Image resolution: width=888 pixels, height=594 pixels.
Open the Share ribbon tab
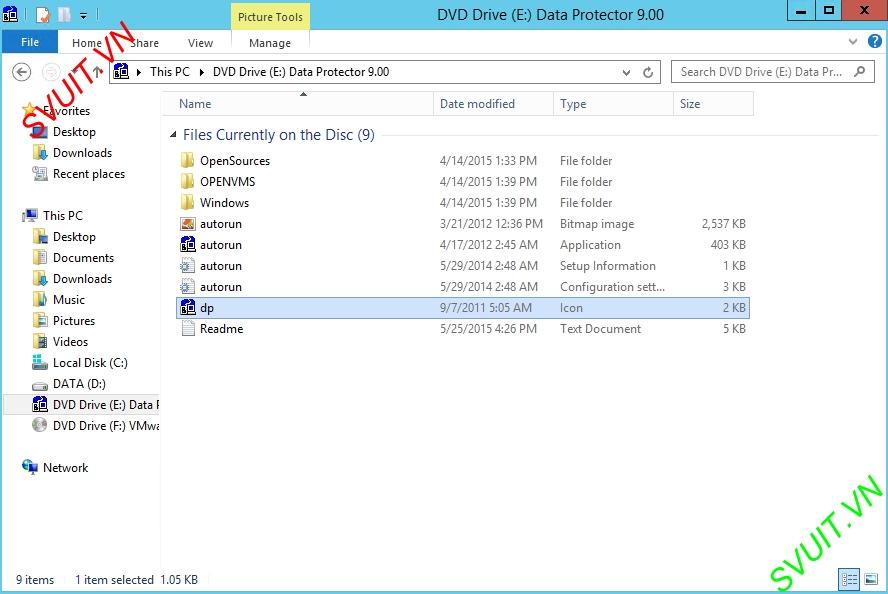click(144, 42)
